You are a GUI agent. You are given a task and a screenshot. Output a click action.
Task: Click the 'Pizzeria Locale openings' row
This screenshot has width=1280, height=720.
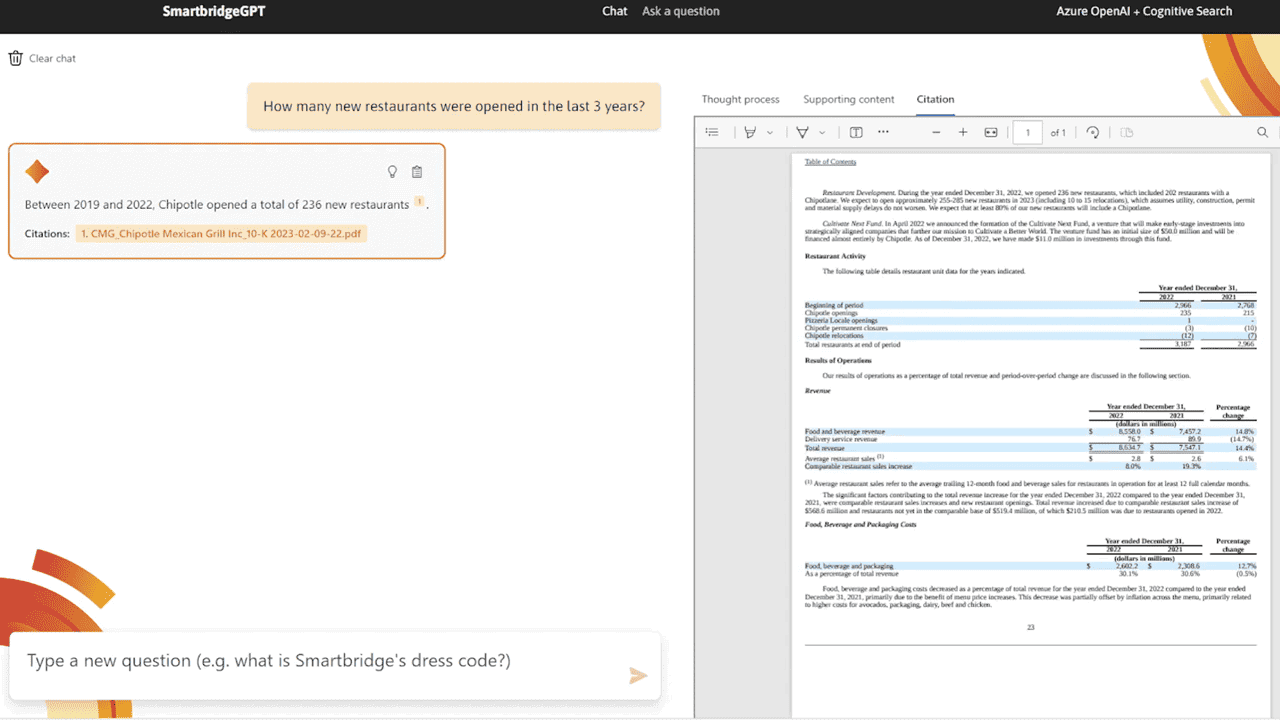pyautogui.click(x=1030, y=320)
